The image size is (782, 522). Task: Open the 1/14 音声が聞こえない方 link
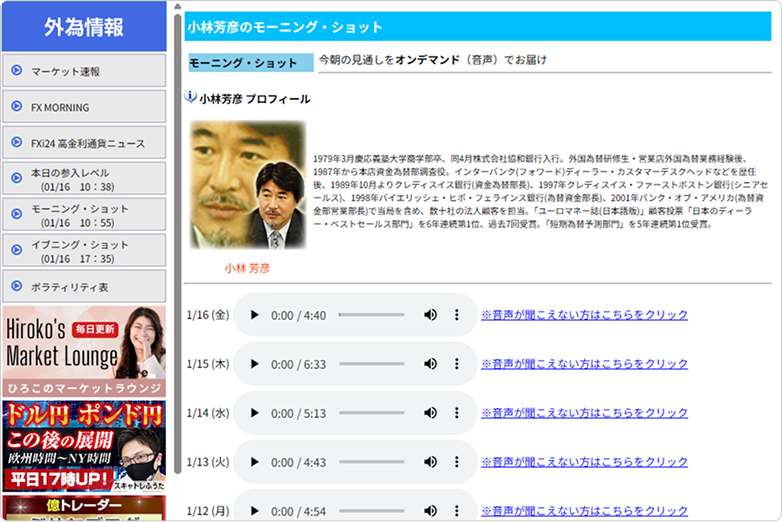coord(584,413)
